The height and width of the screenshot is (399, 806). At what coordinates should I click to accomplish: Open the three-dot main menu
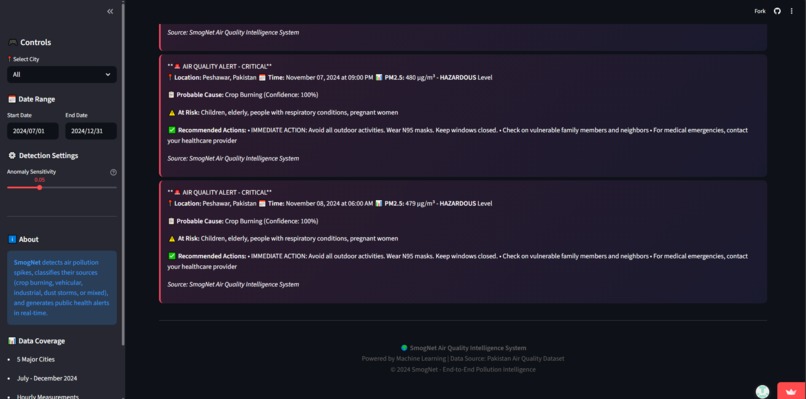pyautogui.click(x=792, y=11)
